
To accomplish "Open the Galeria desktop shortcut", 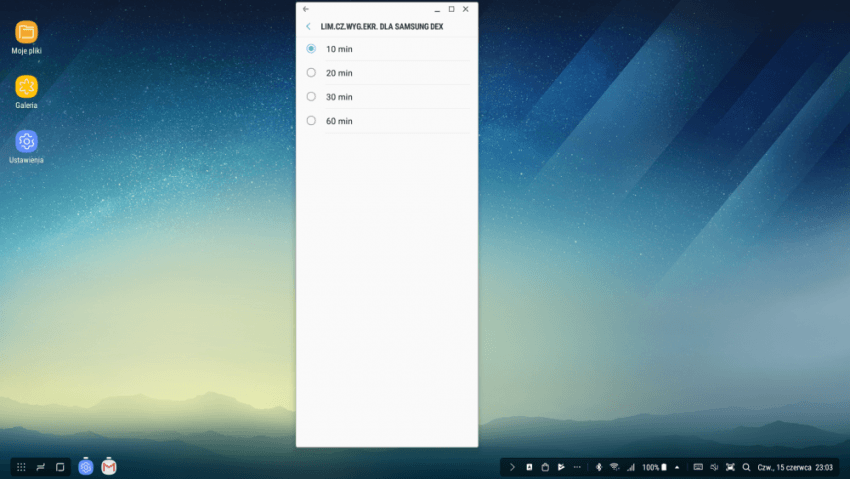I will click(27, 87).
